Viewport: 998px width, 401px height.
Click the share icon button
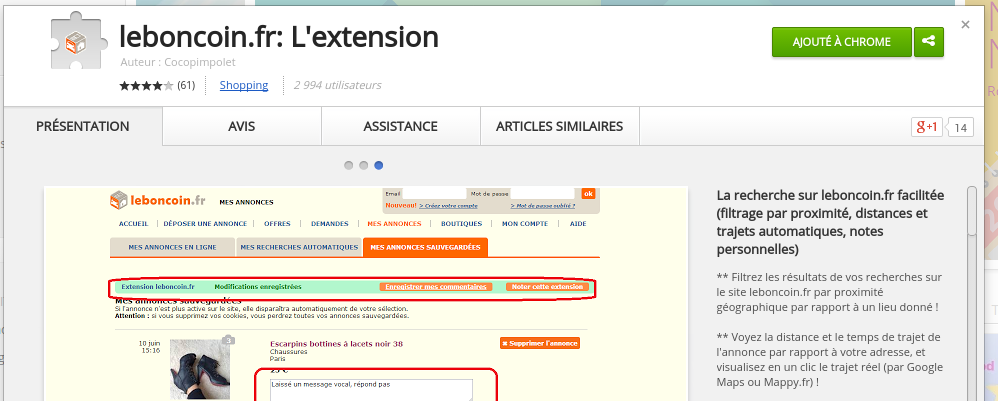[929, 42]
